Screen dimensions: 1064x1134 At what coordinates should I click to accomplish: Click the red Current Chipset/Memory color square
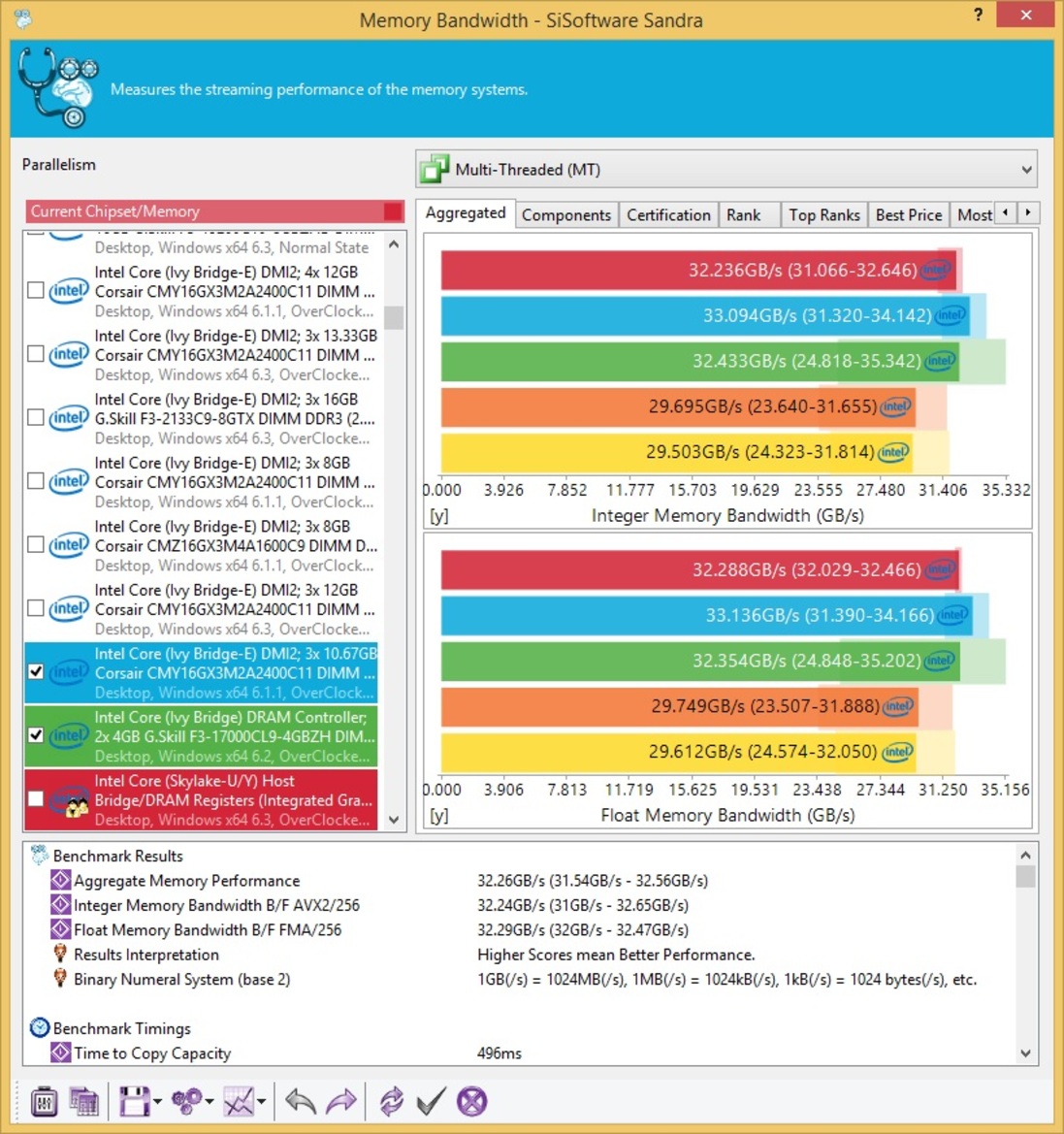click(393, 211)
